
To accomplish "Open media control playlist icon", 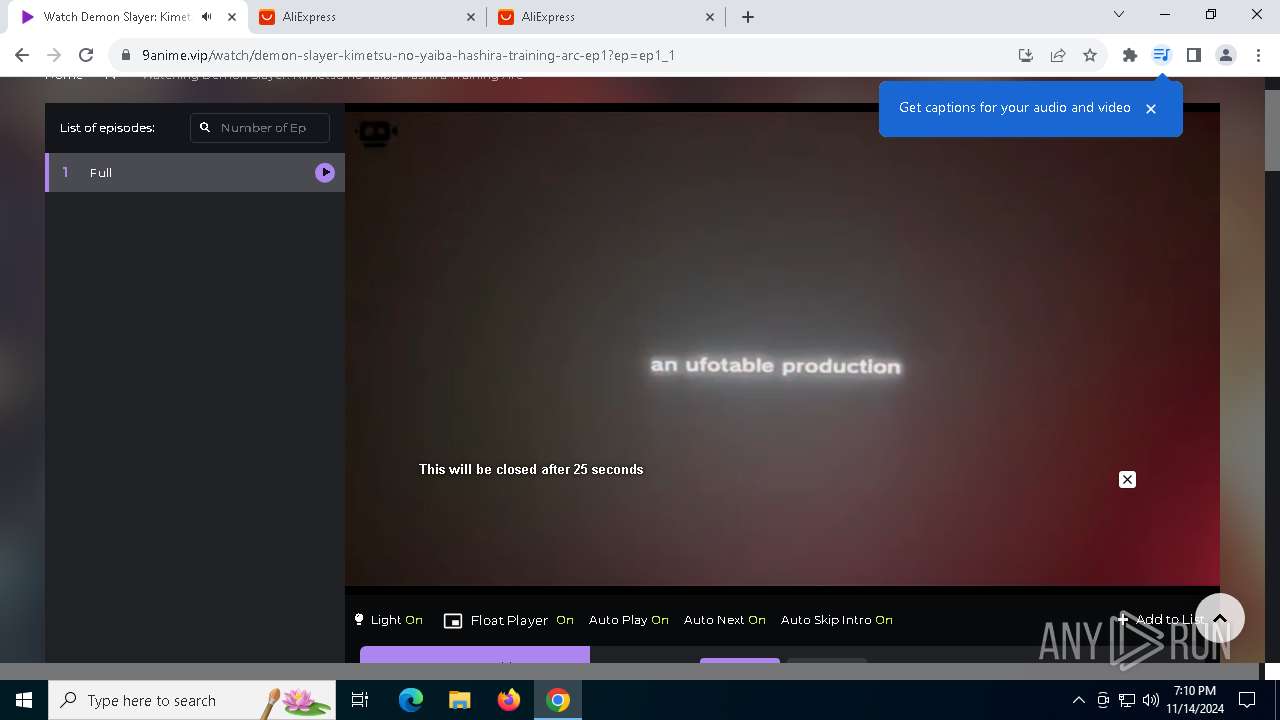I will pyautogui.click(x=1161, y=55).
